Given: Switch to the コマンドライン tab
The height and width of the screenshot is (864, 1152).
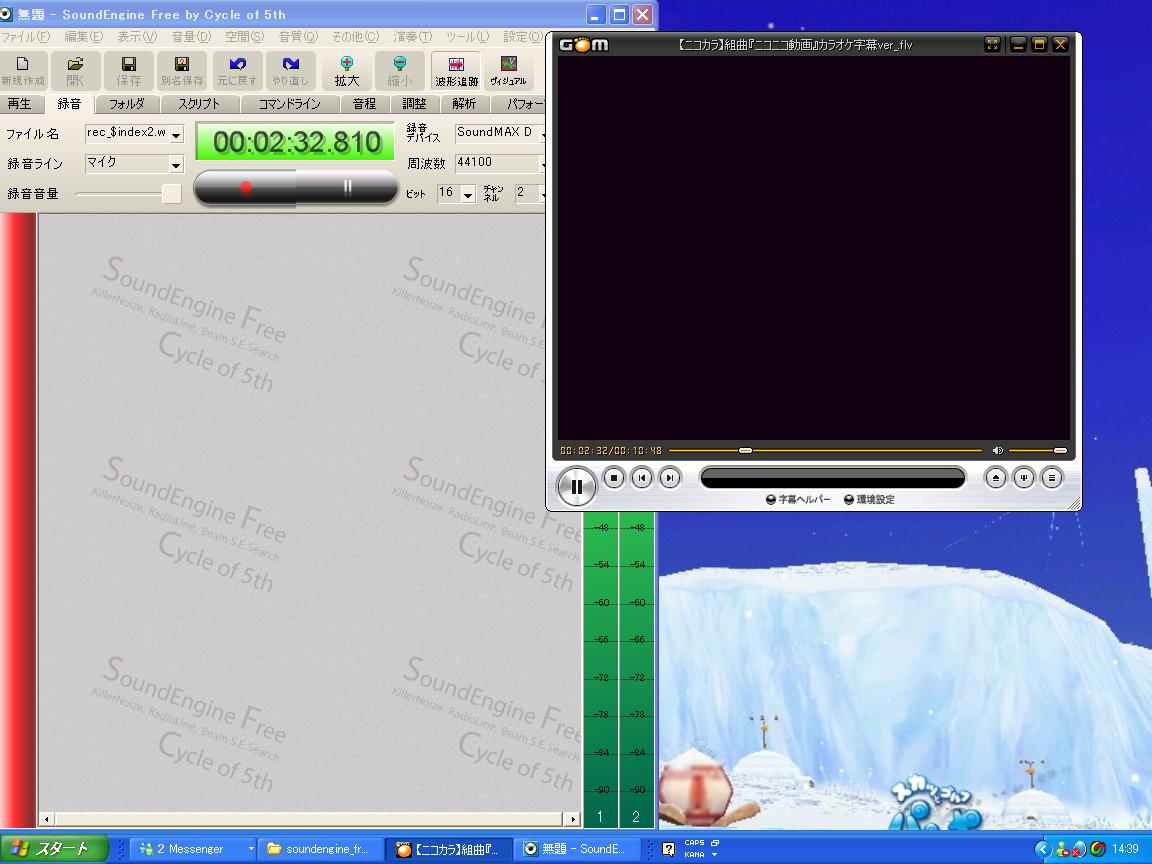Looking at the screenshot, I should click(289, 104).
